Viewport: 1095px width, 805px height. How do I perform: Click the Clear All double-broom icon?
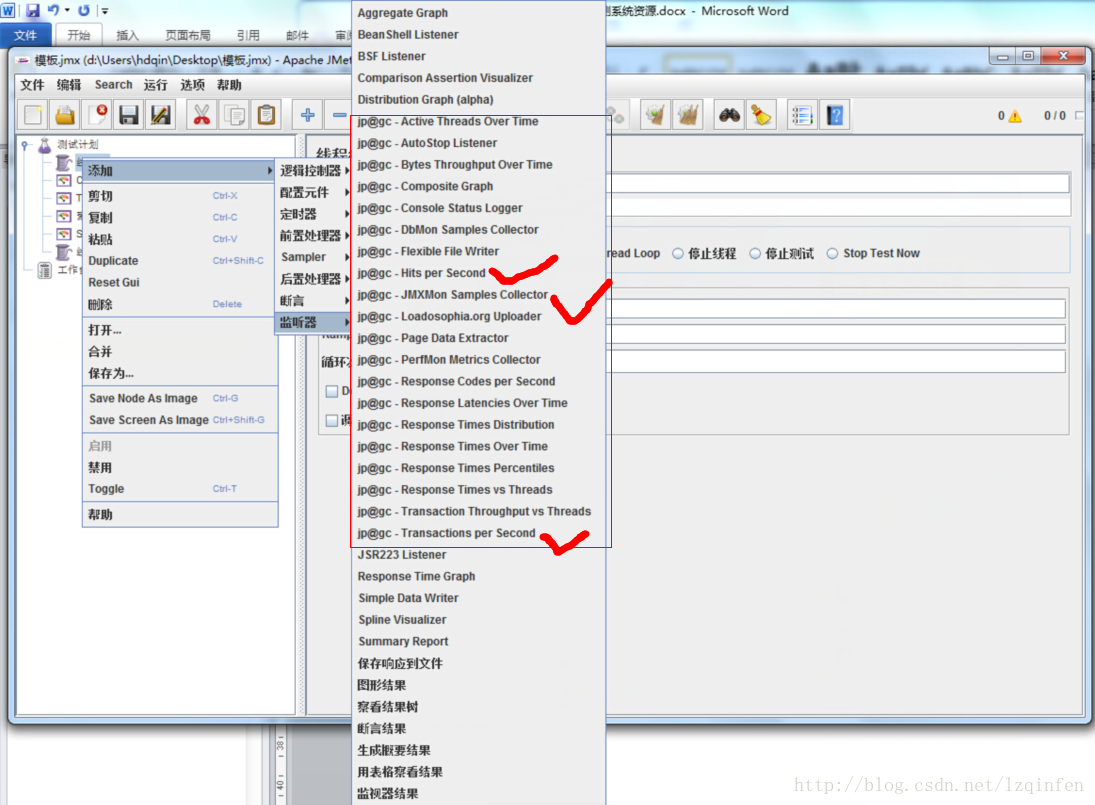(x=688, y=115)
